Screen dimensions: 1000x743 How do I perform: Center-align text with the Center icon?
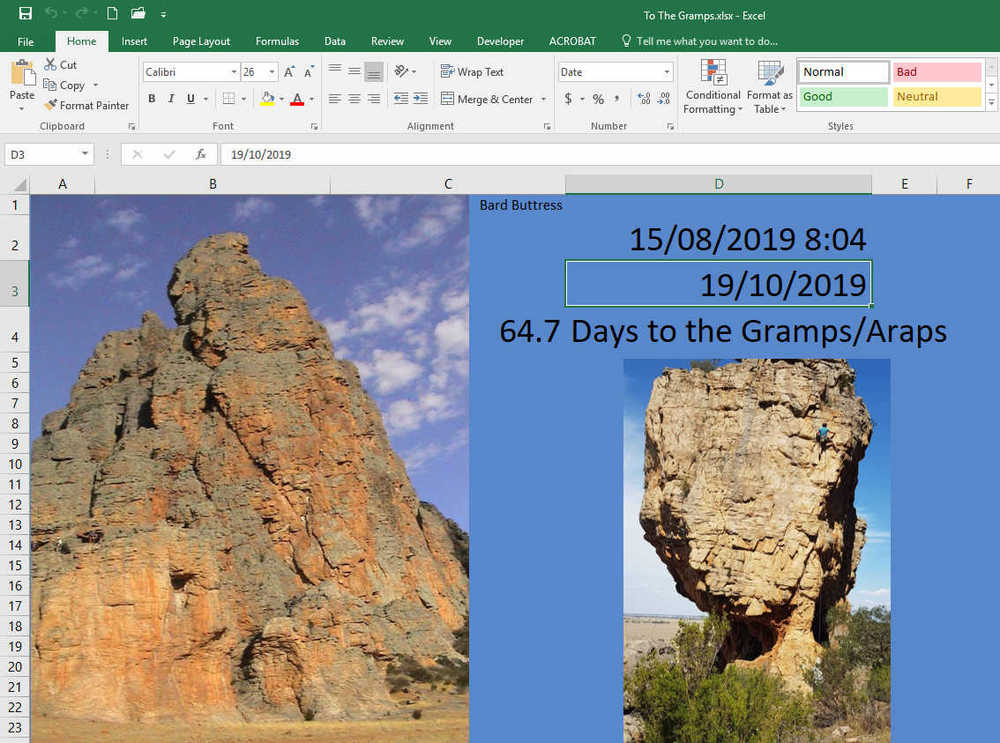354,99
